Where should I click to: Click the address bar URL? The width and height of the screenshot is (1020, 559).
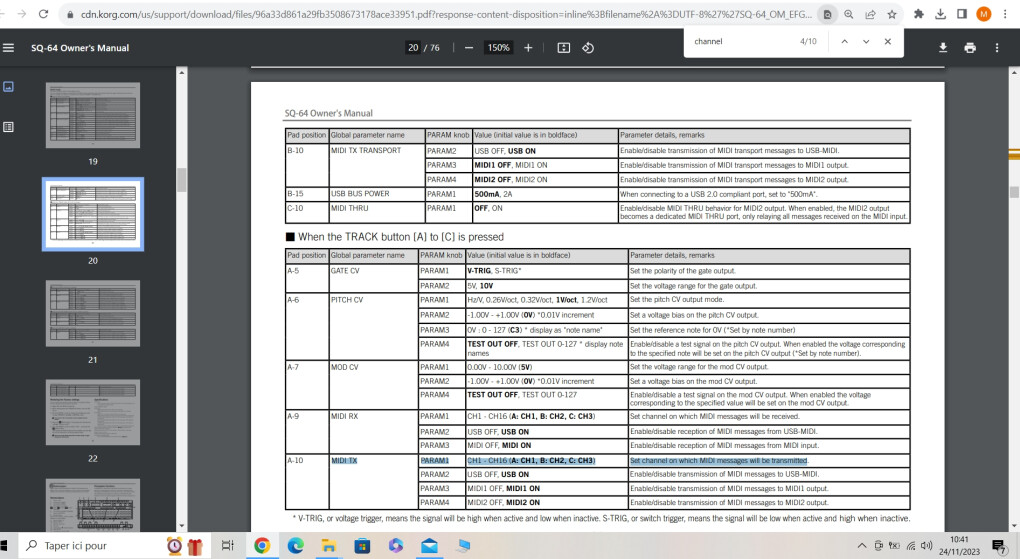(446, 14)
